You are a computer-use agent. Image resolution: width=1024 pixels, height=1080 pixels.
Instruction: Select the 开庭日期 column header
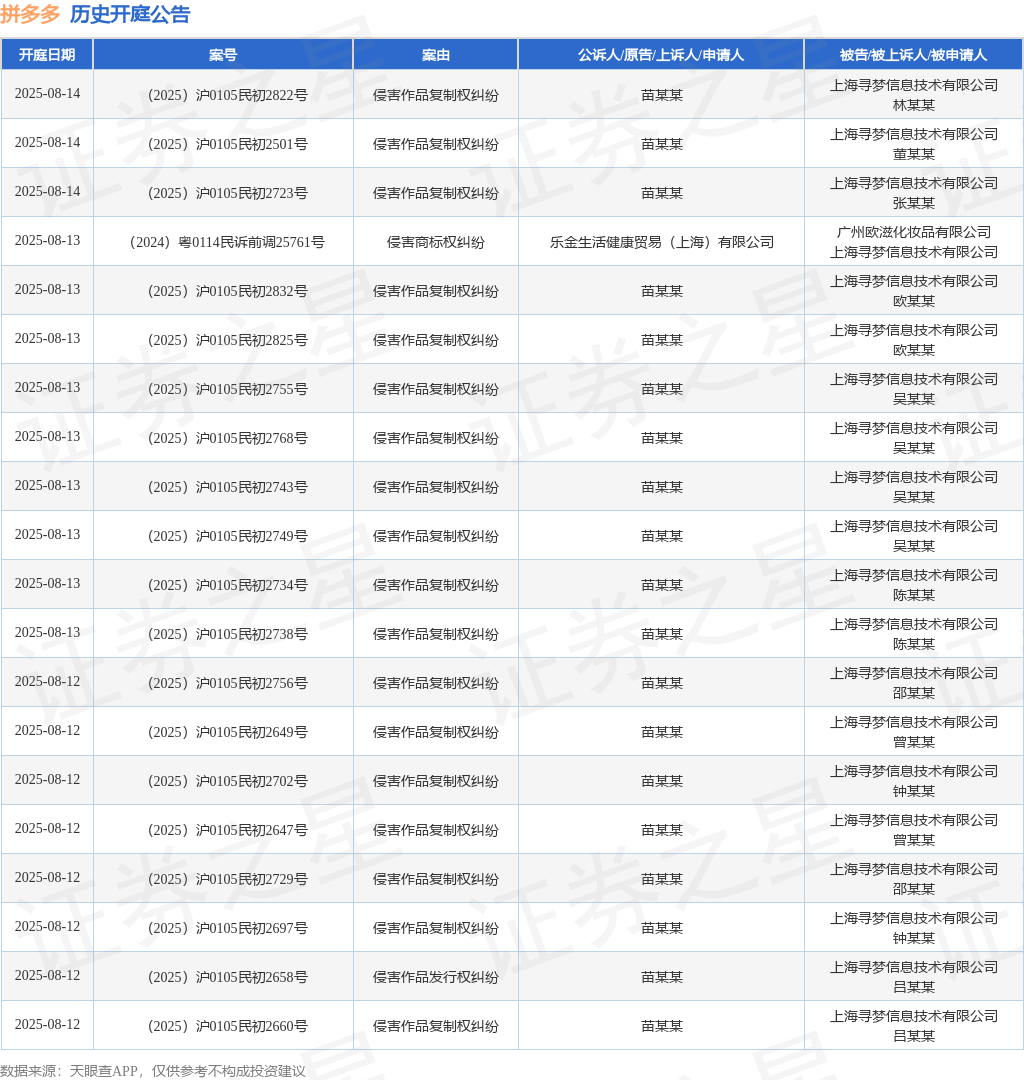[47, 55]
